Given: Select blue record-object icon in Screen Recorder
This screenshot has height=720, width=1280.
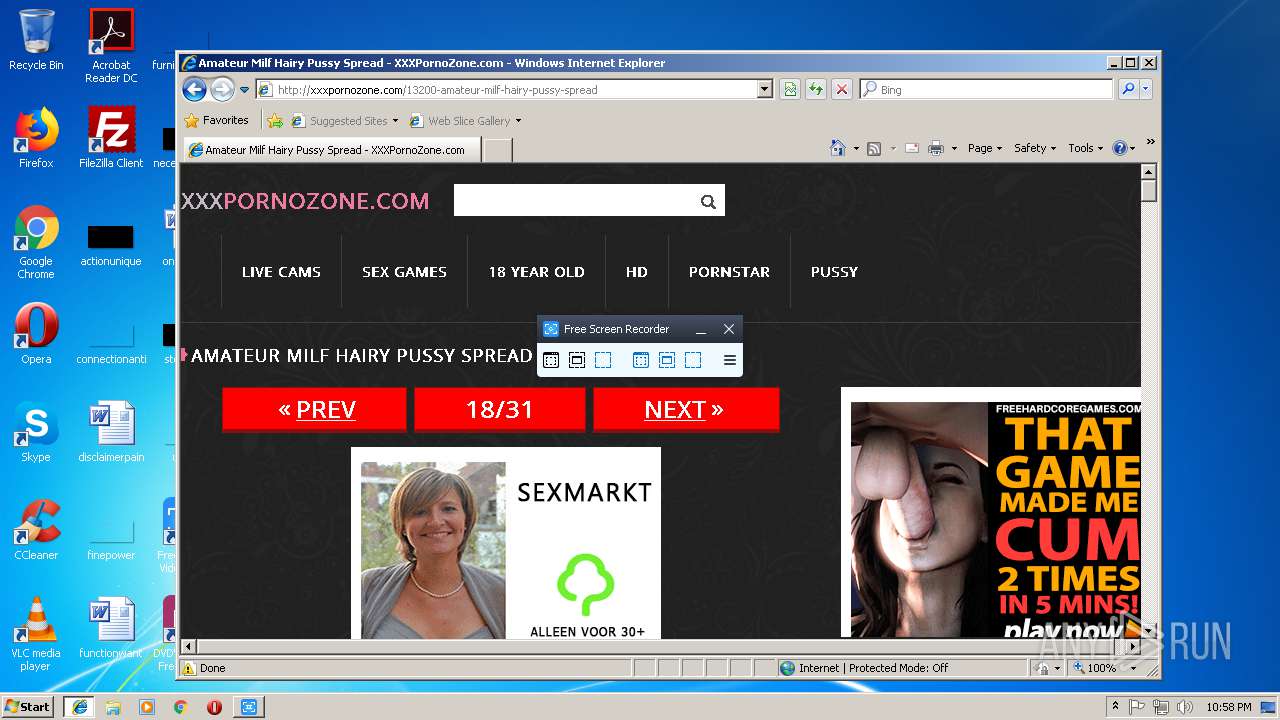Looking at the screenshot, I should point(667,360).
